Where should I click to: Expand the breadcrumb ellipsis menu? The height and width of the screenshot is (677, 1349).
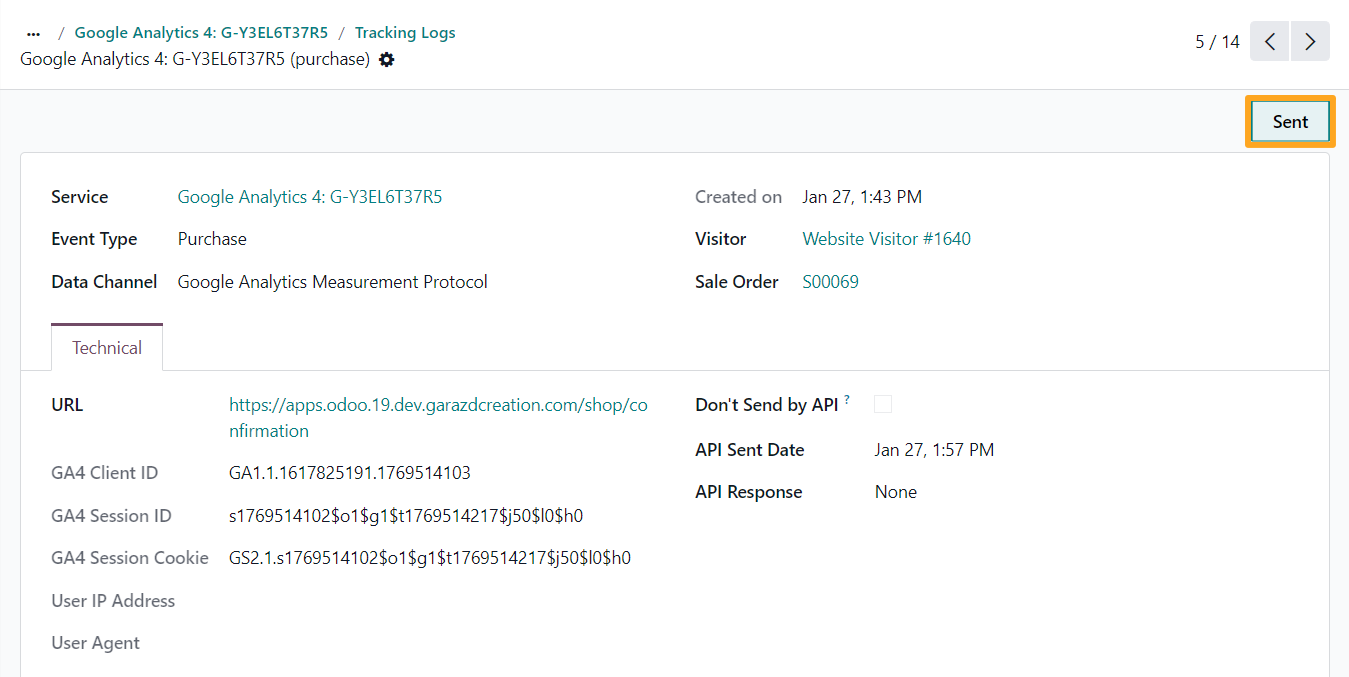pos(34,33)
